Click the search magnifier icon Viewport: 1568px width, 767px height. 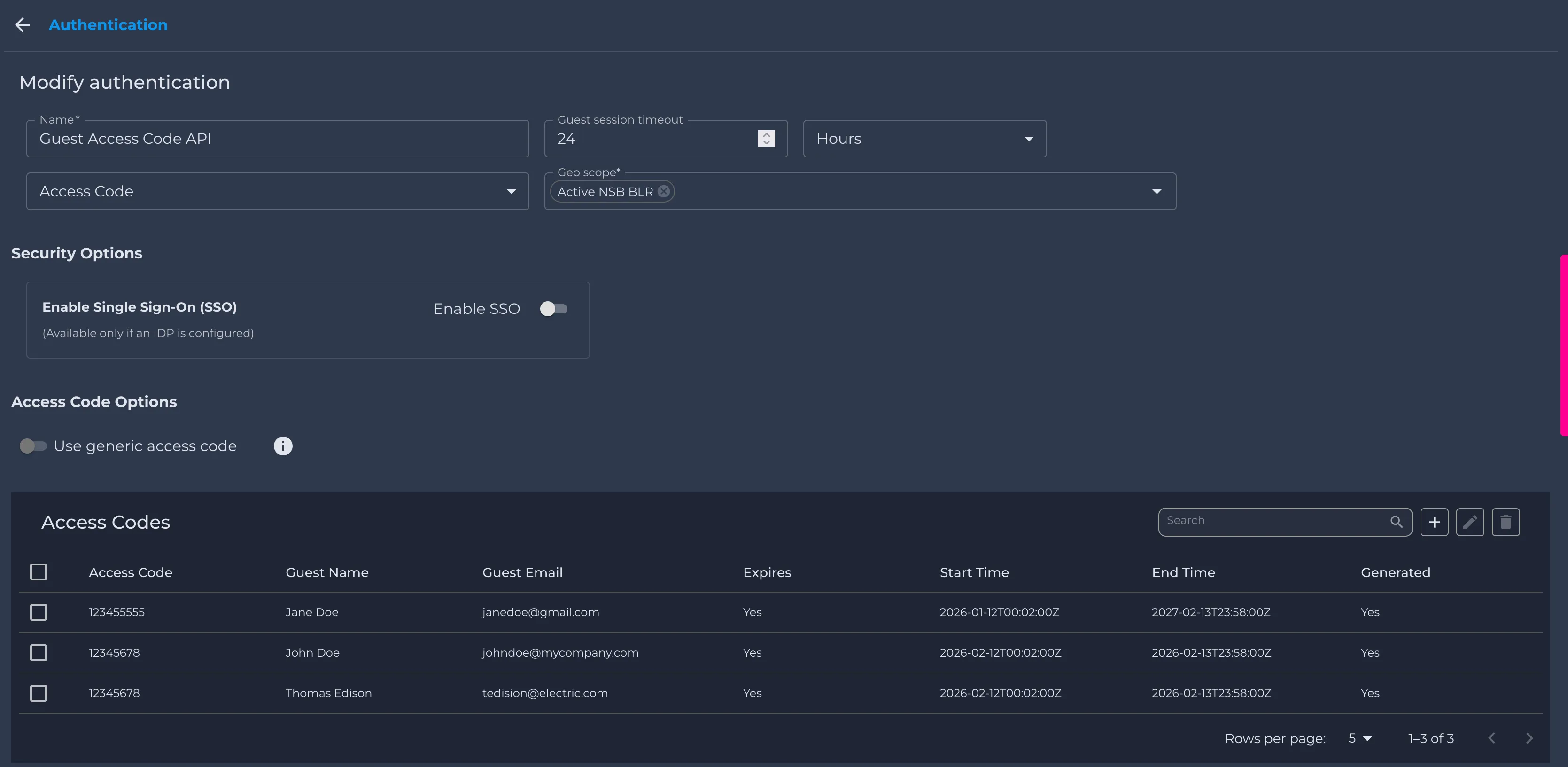[1397, 522]
